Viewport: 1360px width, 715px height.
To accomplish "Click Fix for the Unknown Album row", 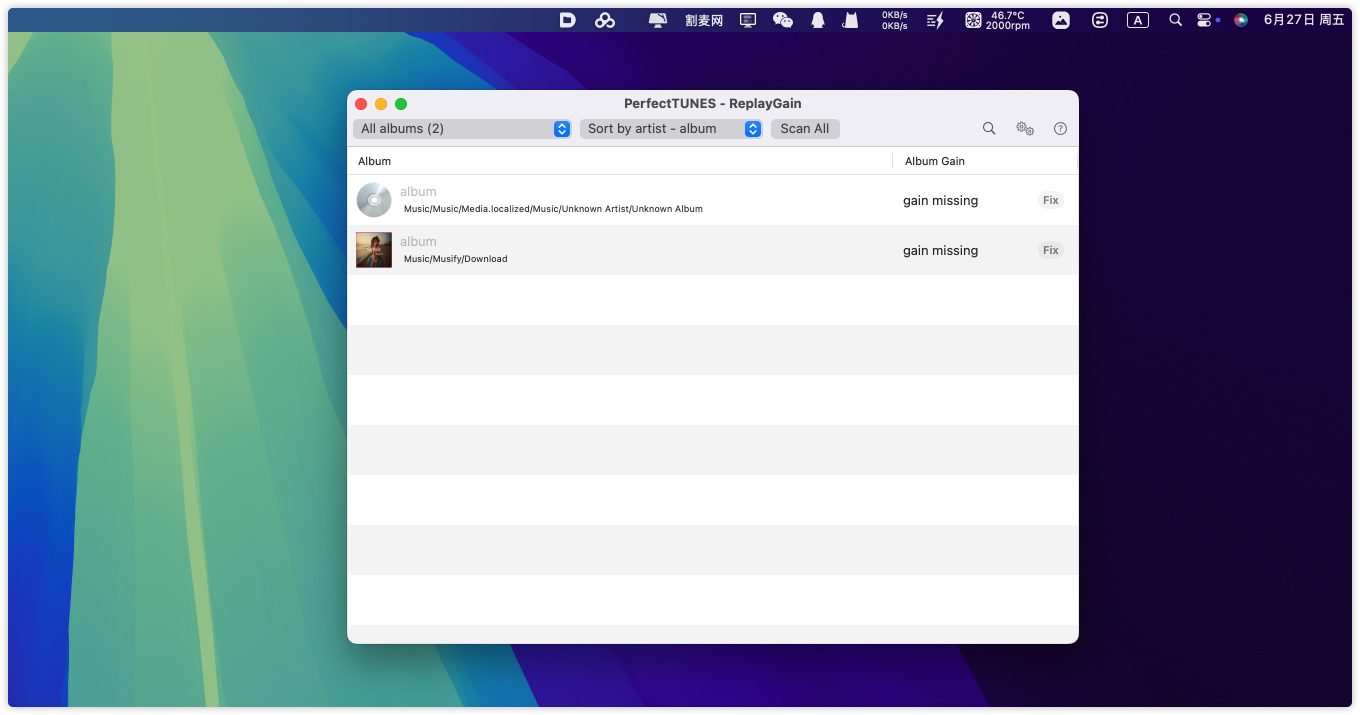I will (1050, 200).
